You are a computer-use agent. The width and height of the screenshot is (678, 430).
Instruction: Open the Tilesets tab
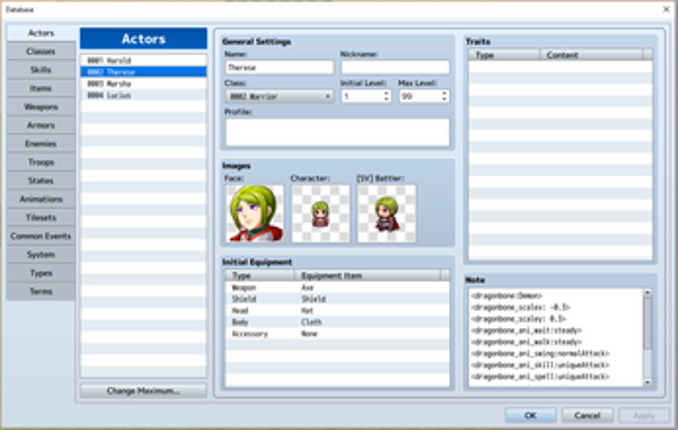pos(41,218)
